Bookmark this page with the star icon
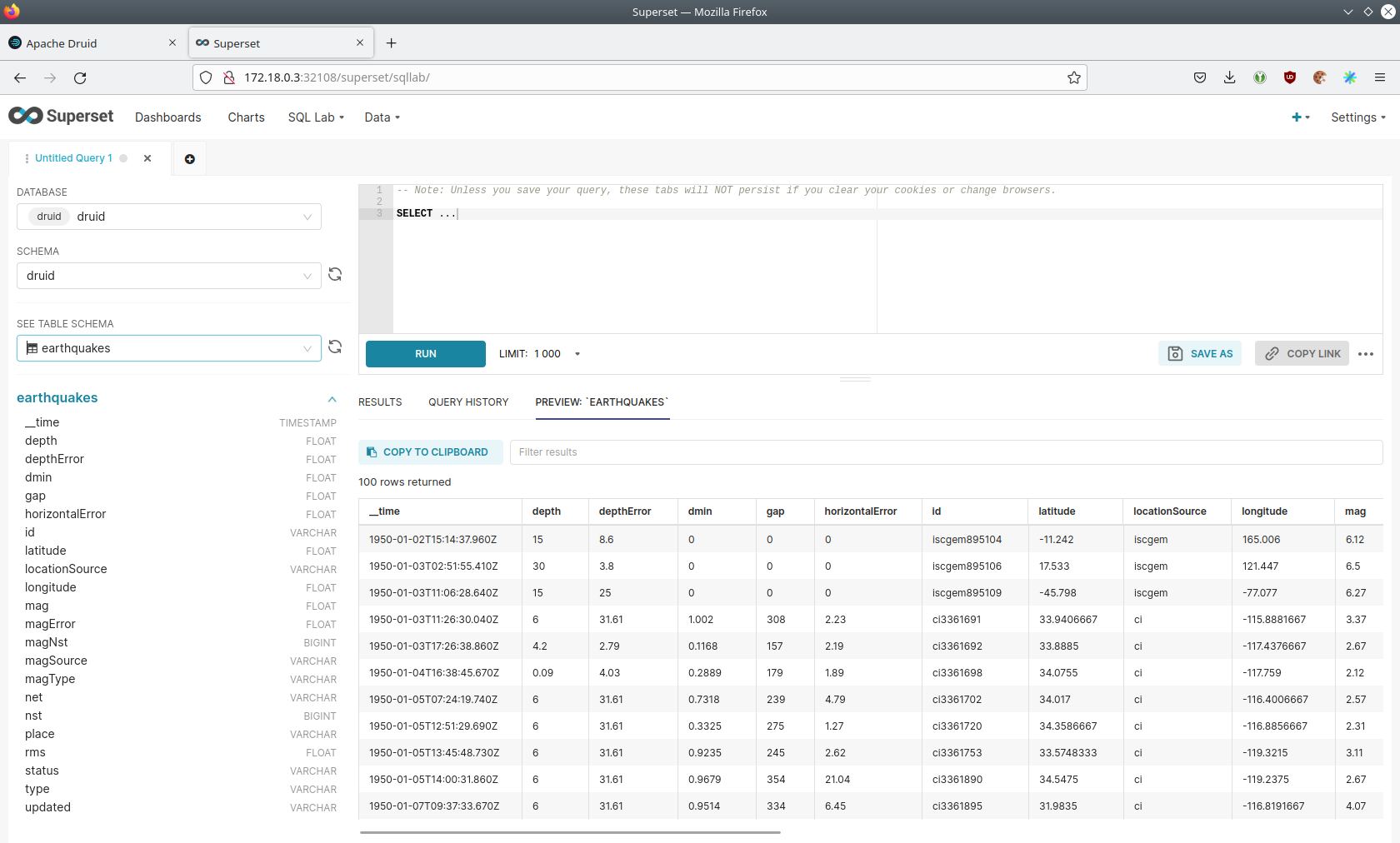The width and height of the screenshot is (1400, 843). click(x=1073, y=77)
